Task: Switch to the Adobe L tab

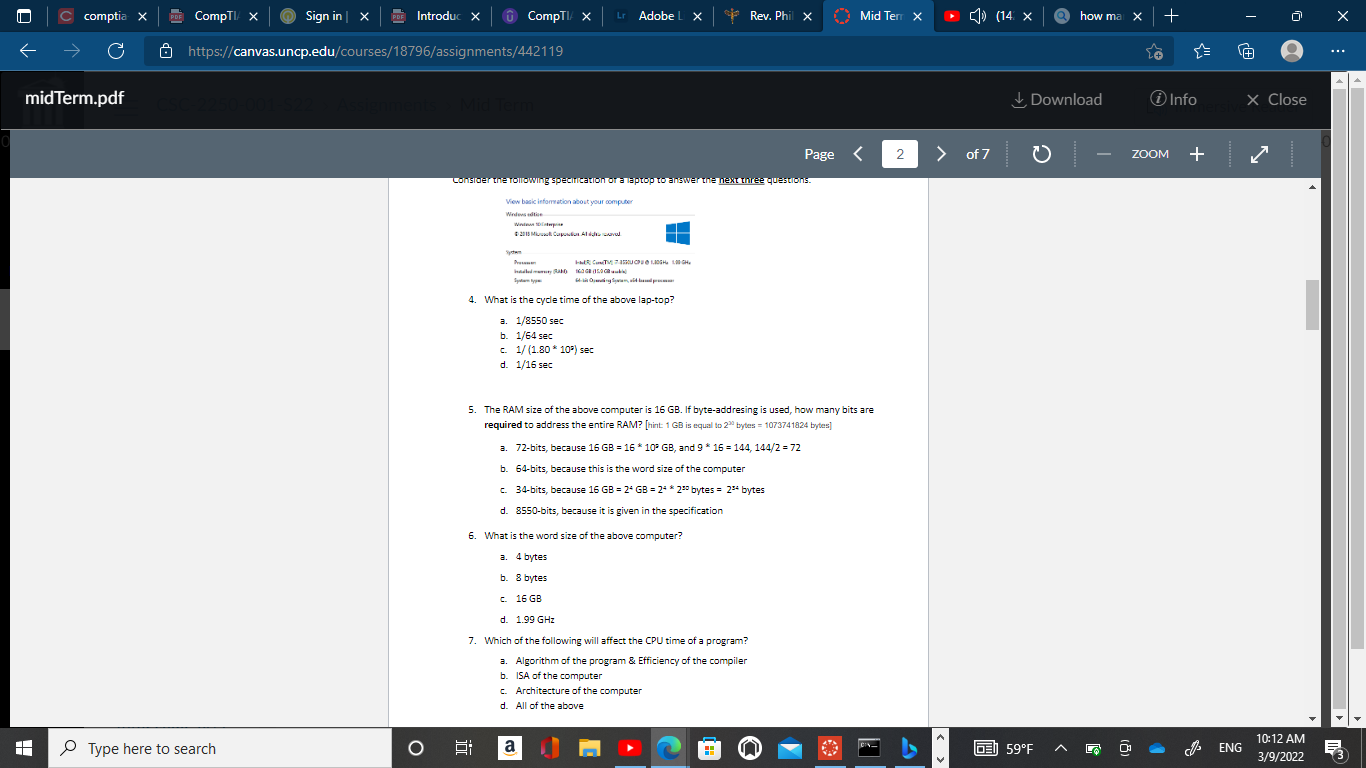Action: 658,16
